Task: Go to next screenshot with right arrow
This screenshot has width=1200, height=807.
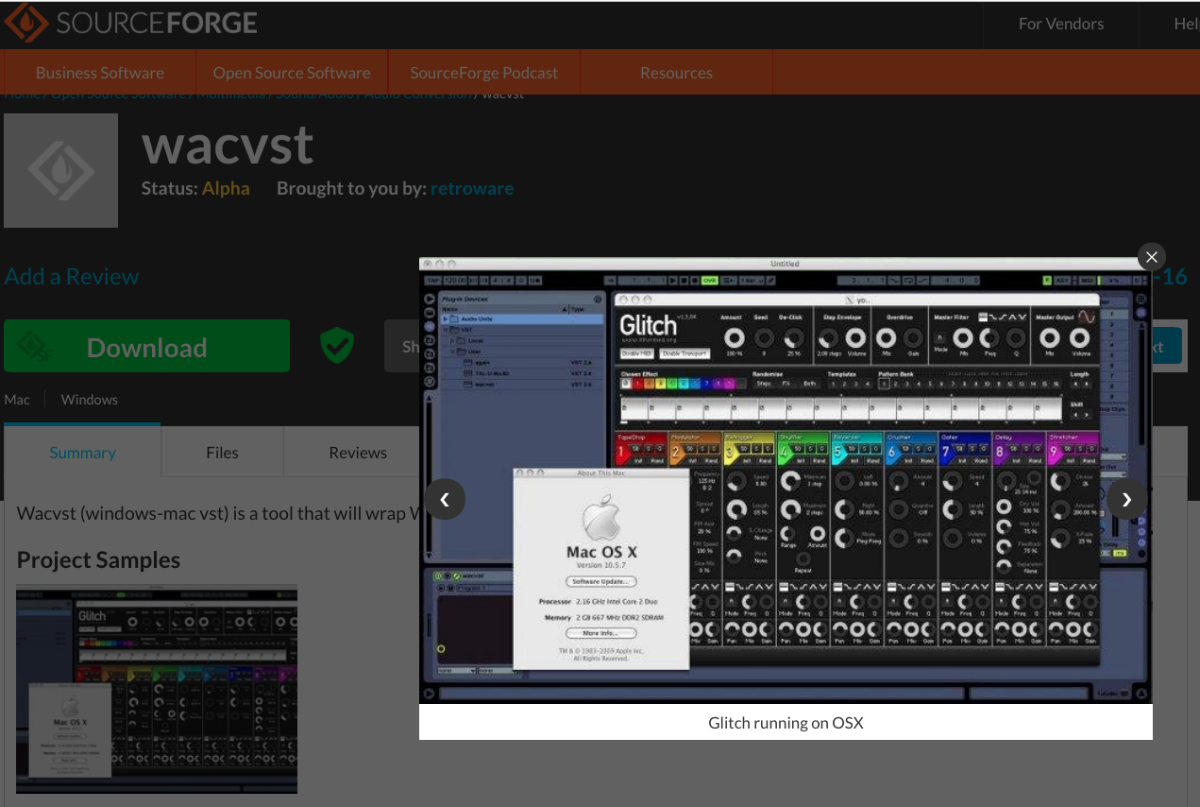Action: coord(1127,499)
